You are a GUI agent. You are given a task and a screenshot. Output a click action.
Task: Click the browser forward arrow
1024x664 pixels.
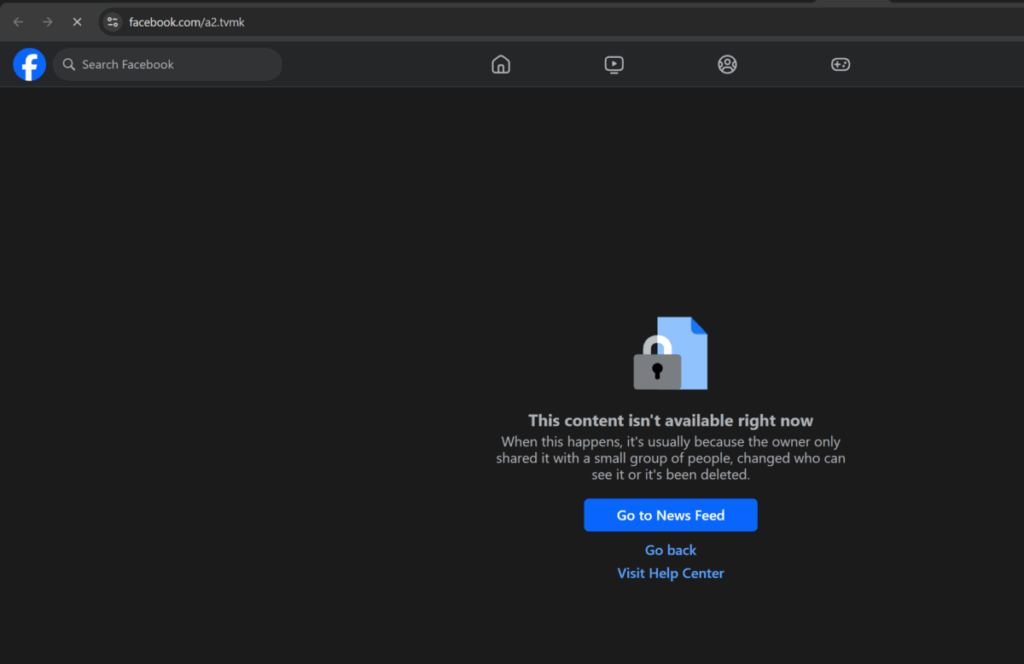(47, 22)
